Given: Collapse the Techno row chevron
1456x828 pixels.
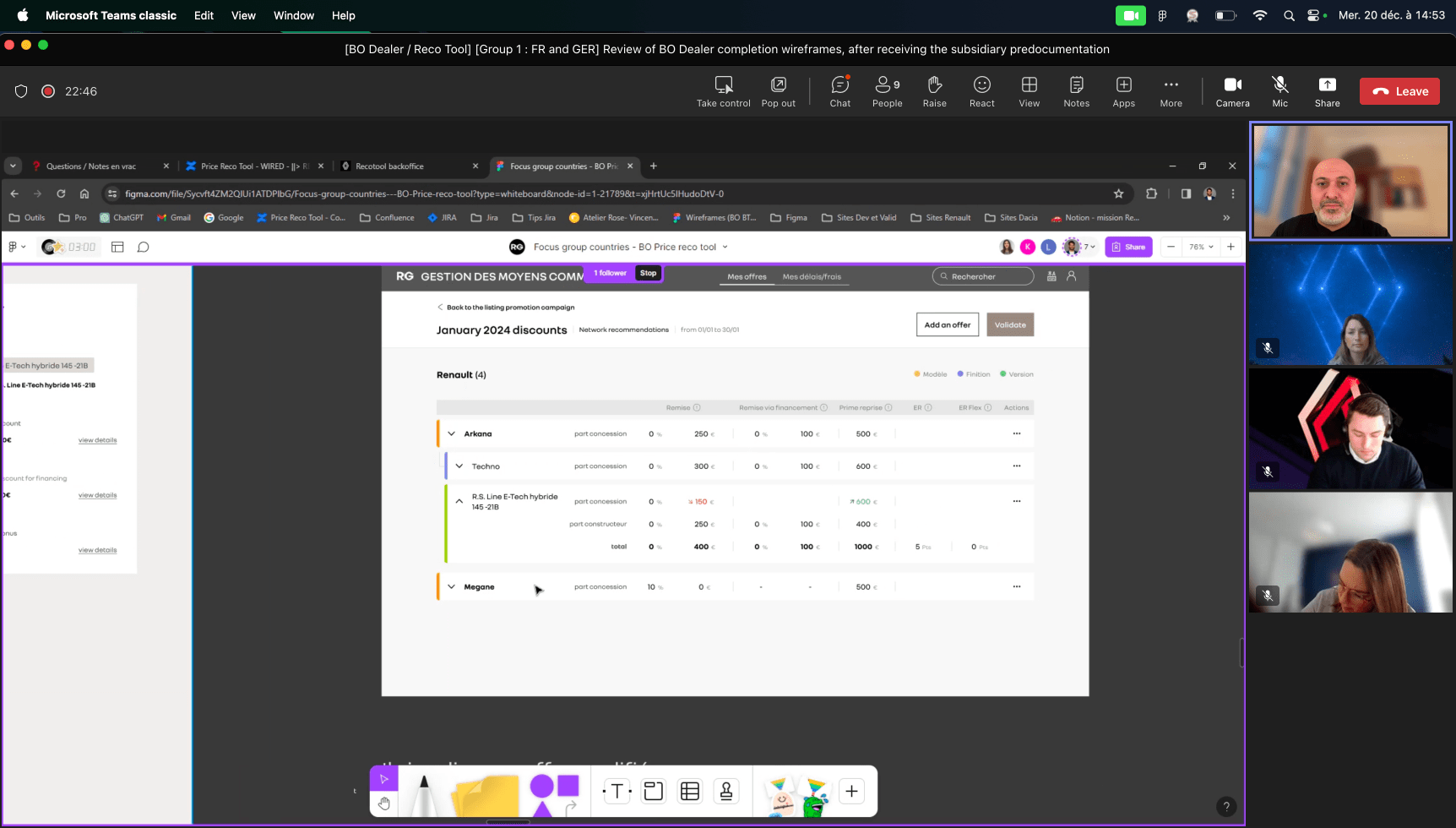Looking at the screenshot, I should [459, 466].
